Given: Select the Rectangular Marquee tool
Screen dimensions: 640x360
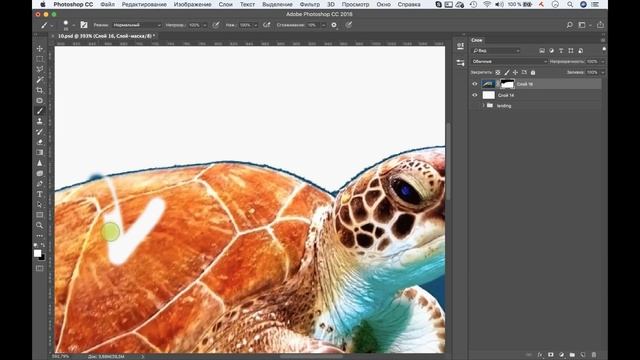Looking at the screenshot, I should (x=40, y=59).
